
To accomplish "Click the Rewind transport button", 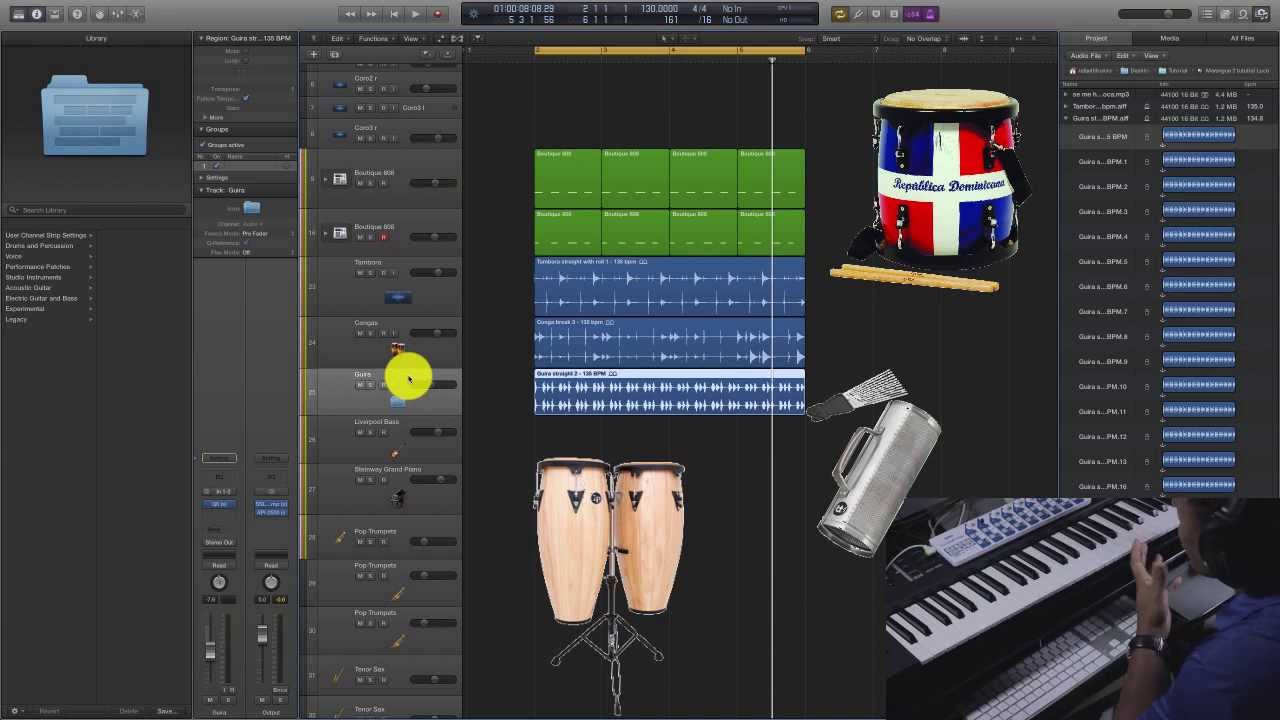I will (350, 14).
